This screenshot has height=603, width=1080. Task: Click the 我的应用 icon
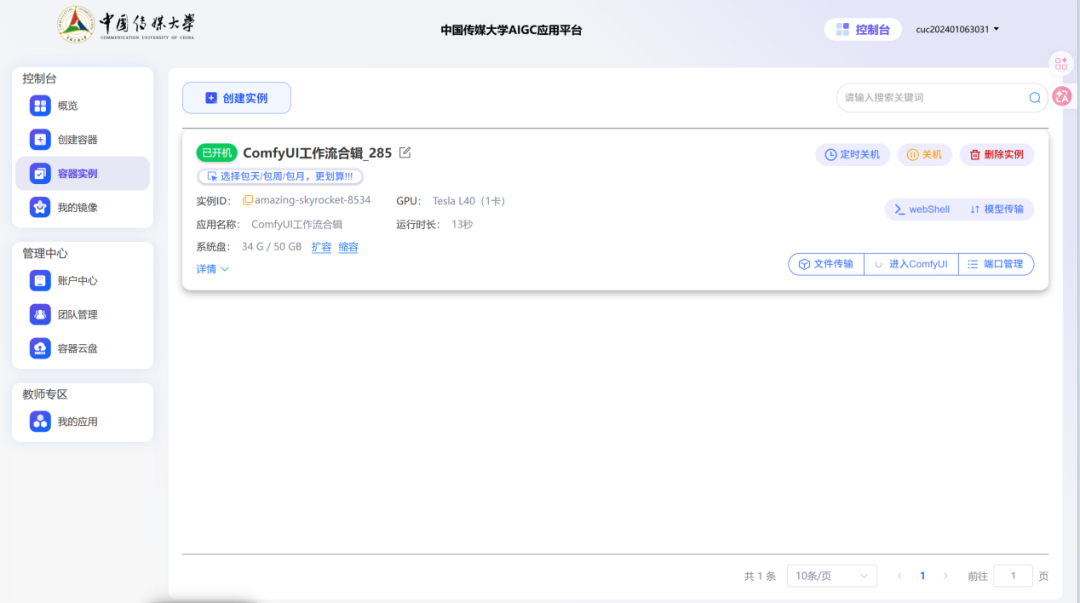40,421
